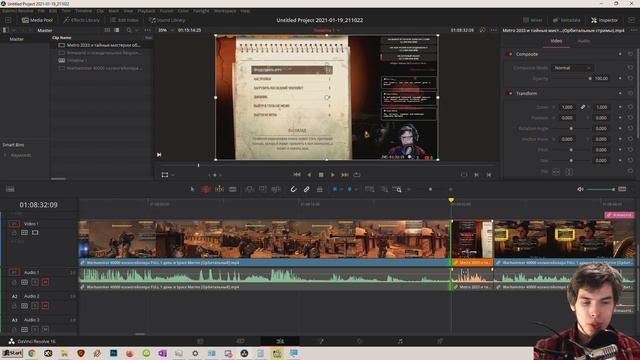Lock the Video 1 track
Viewport: 640px width, 360px height.
pyautogui.click(x=14, y=233)
